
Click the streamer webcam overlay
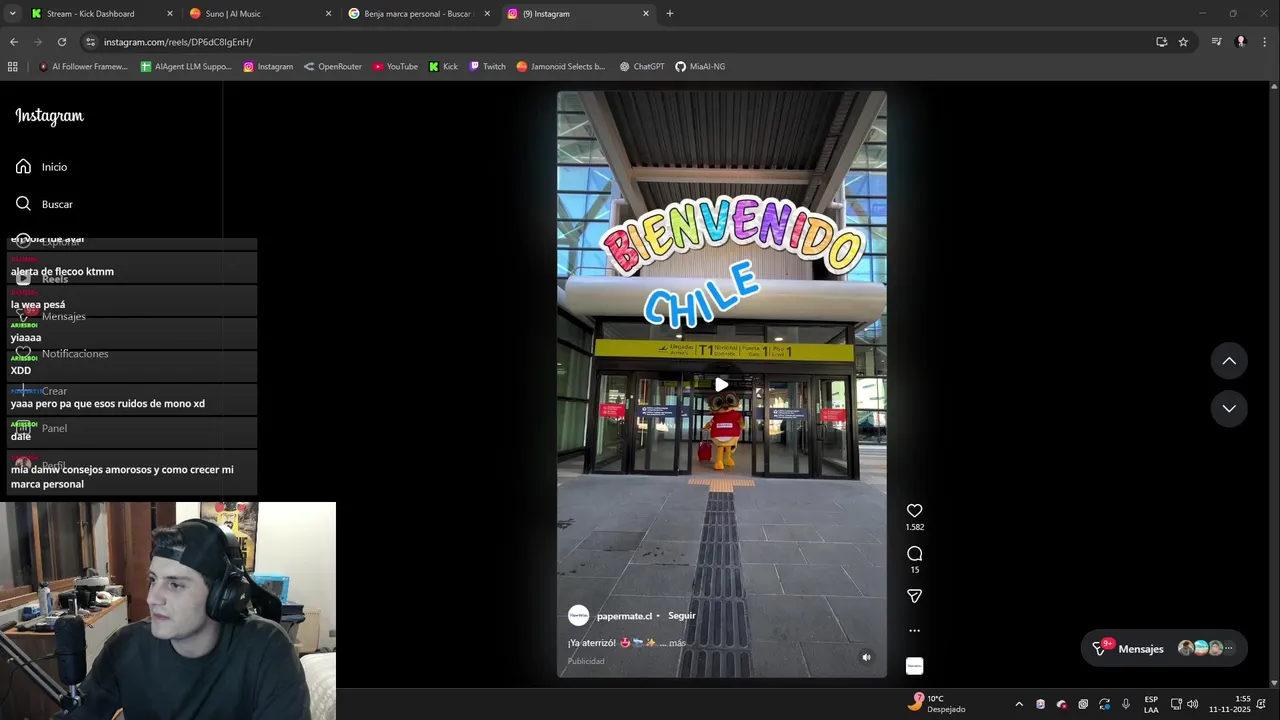[168, 611]
